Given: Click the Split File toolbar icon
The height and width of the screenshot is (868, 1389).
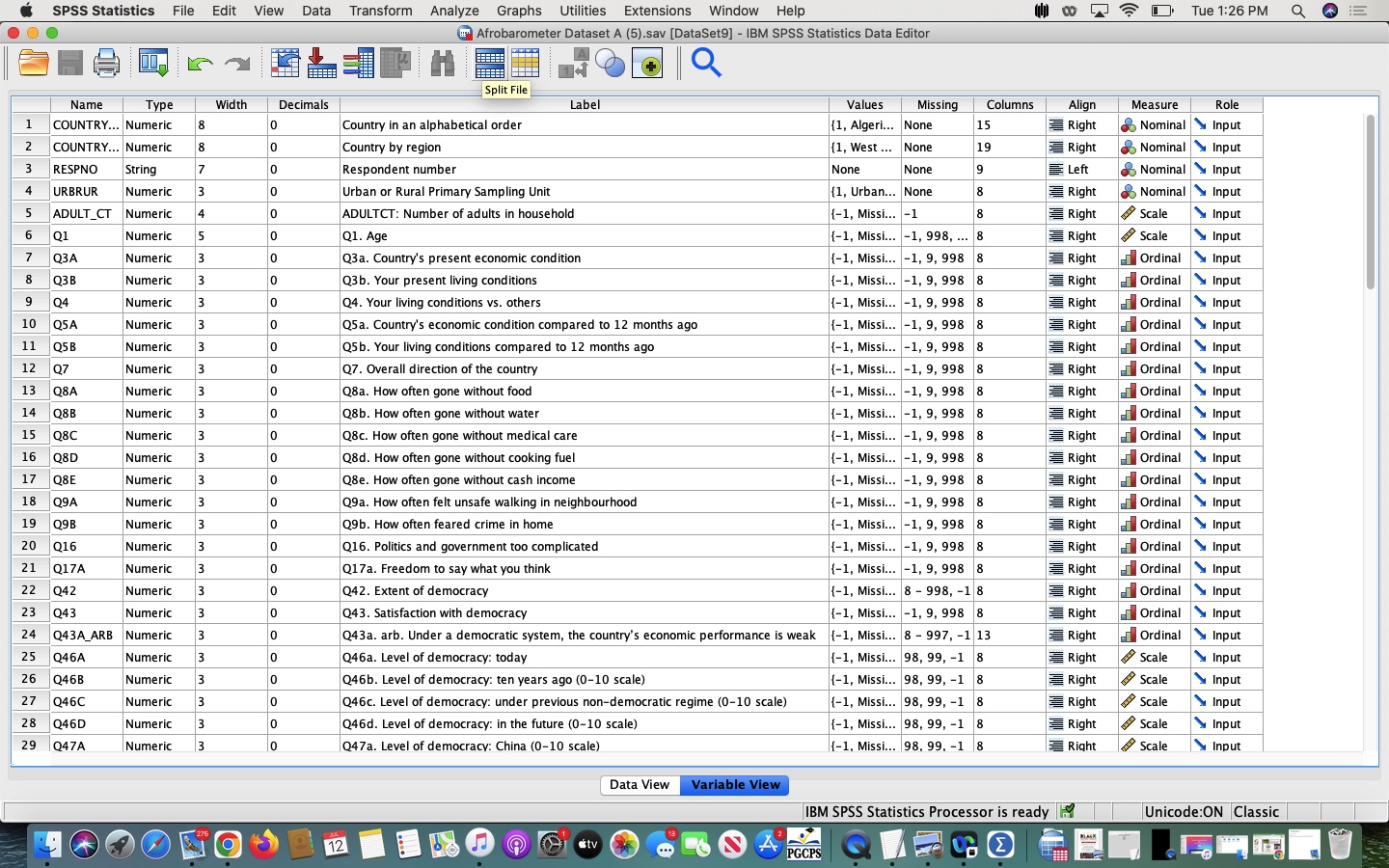Looking at the screenshot, I should (x=490, y=63).
